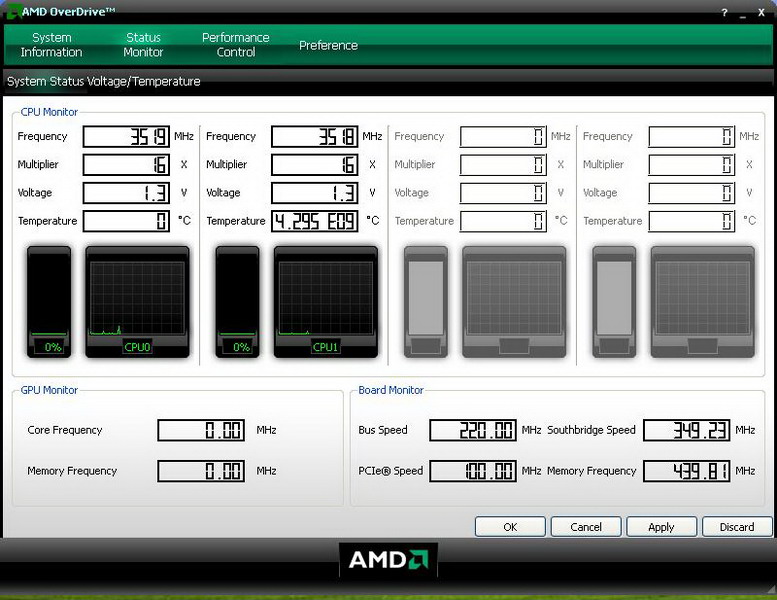
Task: Click the help question mark icon
Action: pos(724,12)
